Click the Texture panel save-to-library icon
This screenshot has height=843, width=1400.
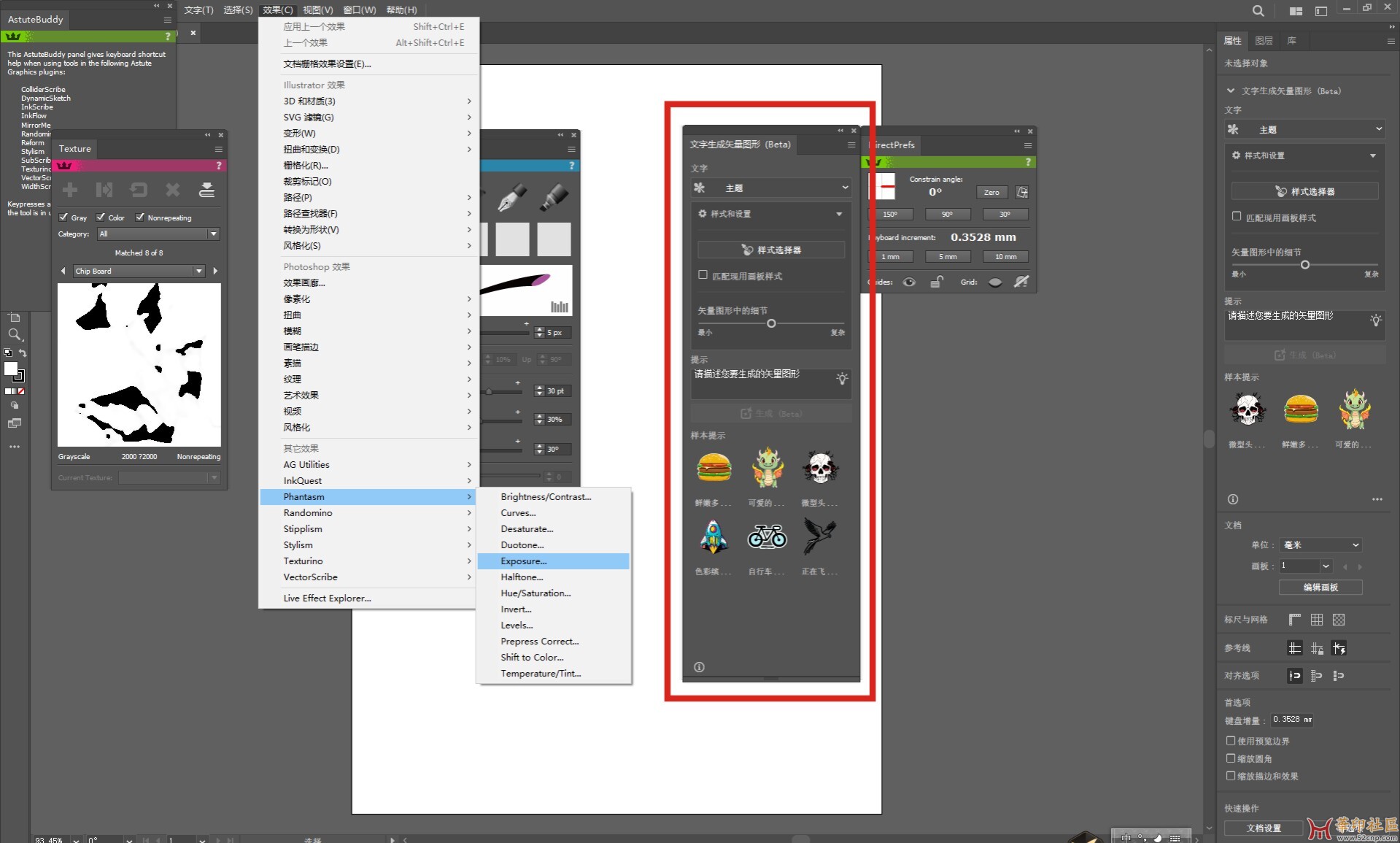pyautogui.click(x=207, y=190)
